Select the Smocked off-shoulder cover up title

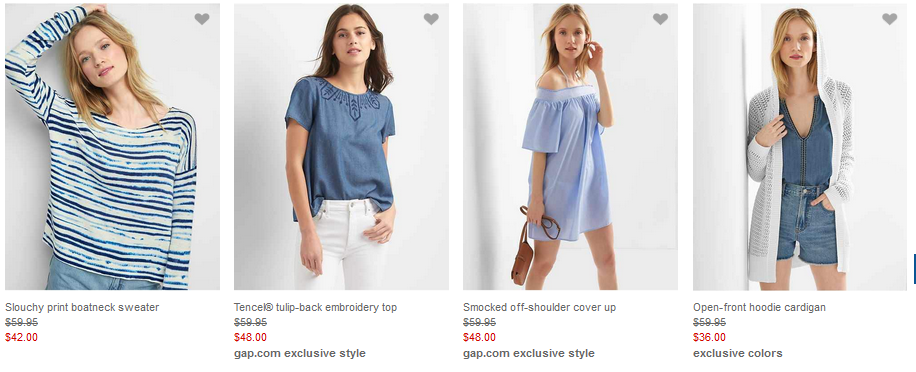click(539, 307)
